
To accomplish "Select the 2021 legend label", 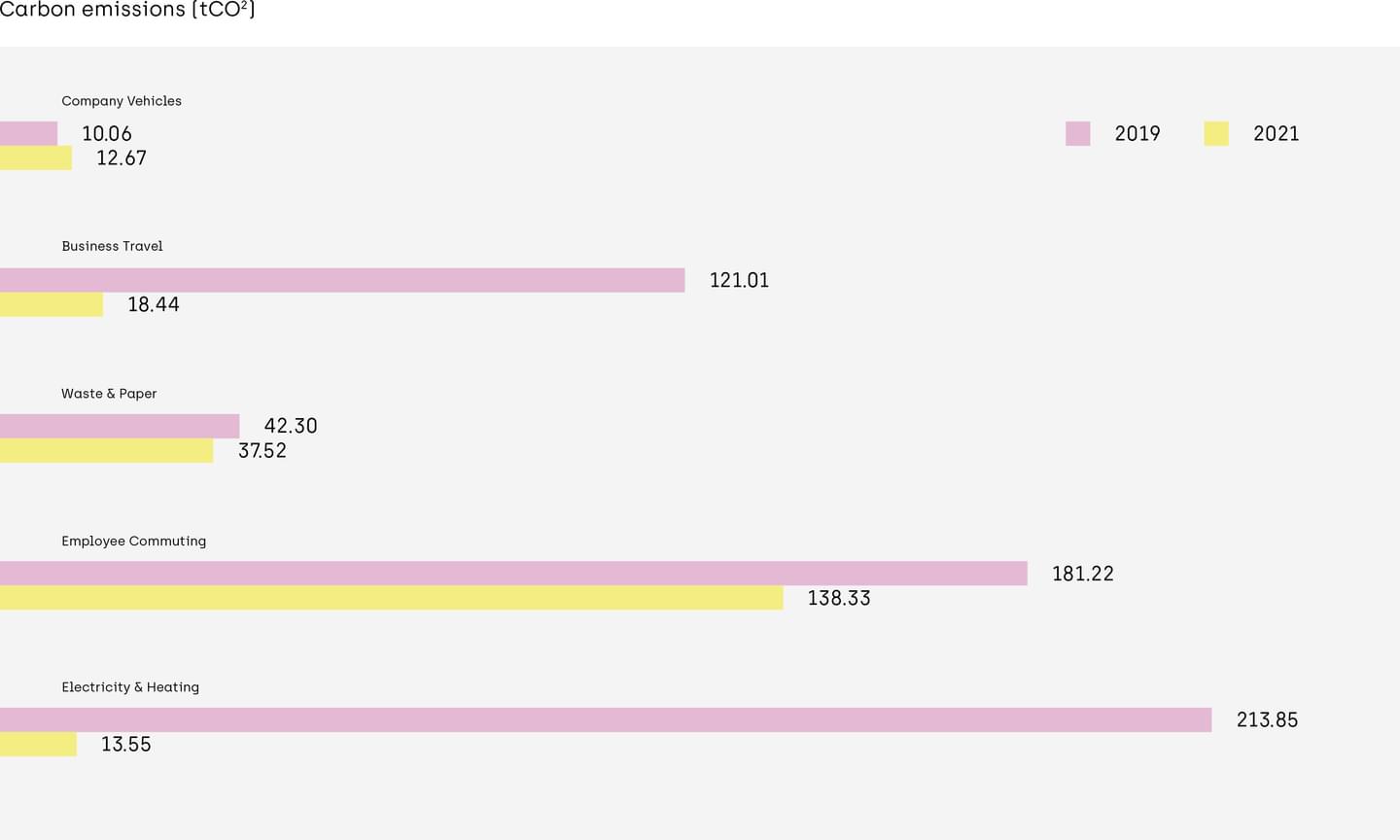I will point(1276,134).
